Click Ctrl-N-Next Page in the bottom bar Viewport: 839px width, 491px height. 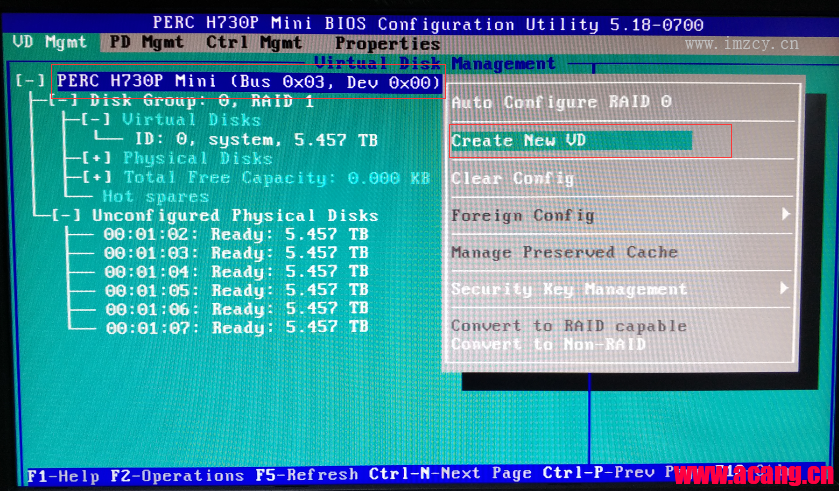(451, 473)
